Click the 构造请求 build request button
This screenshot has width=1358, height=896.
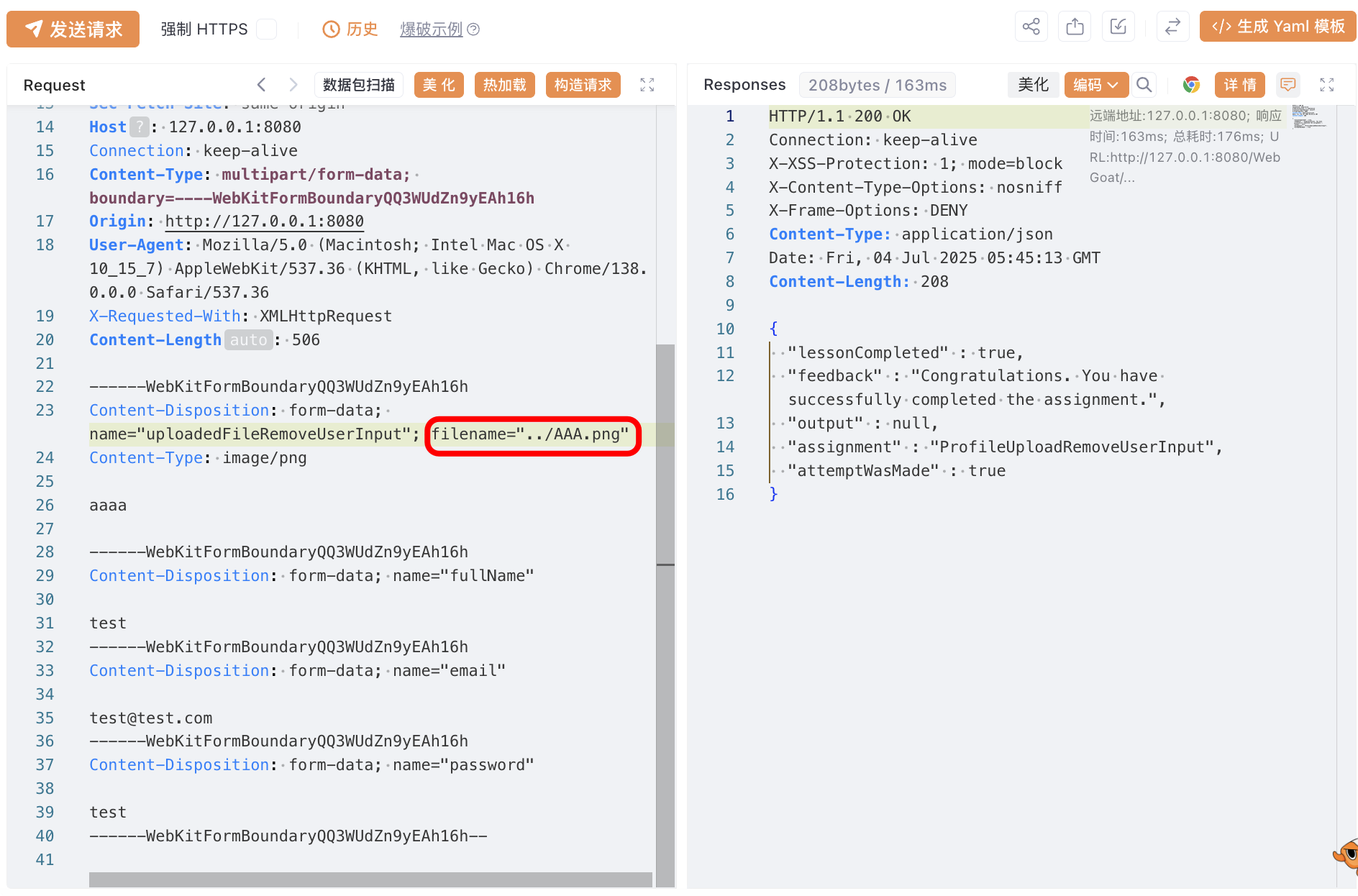[x=583, y=85]
